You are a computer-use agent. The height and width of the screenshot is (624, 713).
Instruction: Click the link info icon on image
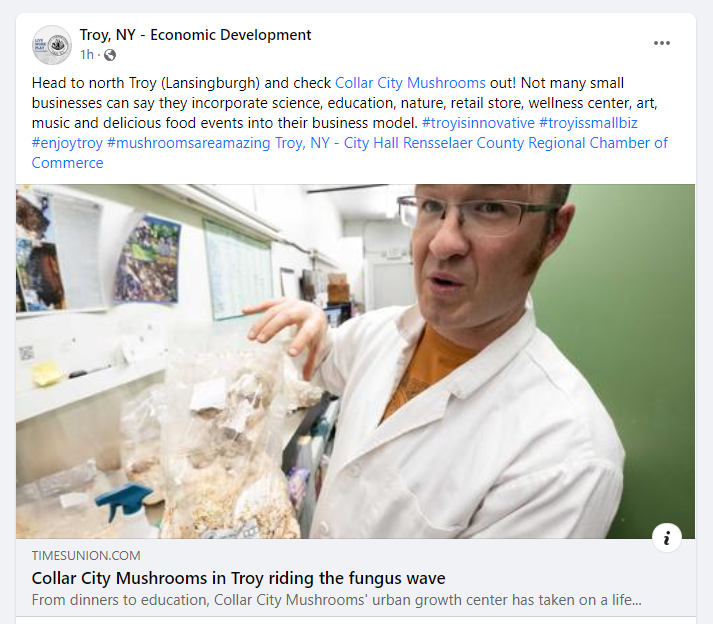click(x=667, y=538)
